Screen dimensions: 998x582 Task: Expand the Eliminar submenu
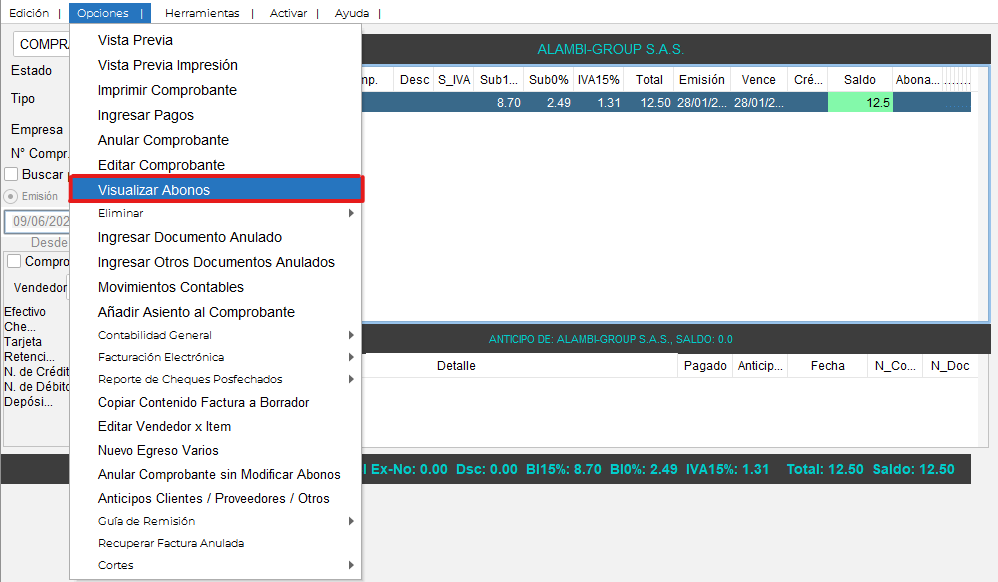click(215, 213)
